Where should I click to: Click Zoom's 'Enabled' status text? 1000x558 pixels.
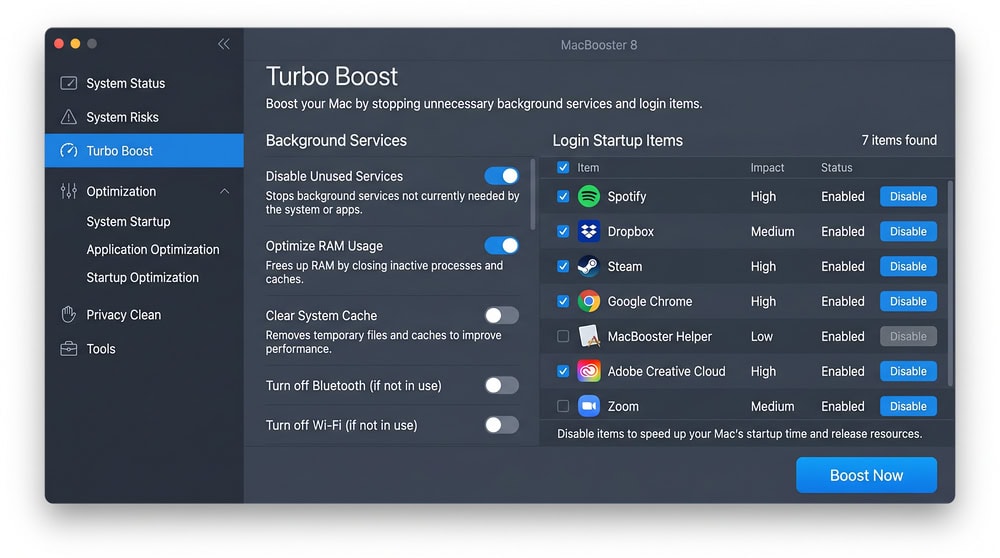(x=842, y=406)
